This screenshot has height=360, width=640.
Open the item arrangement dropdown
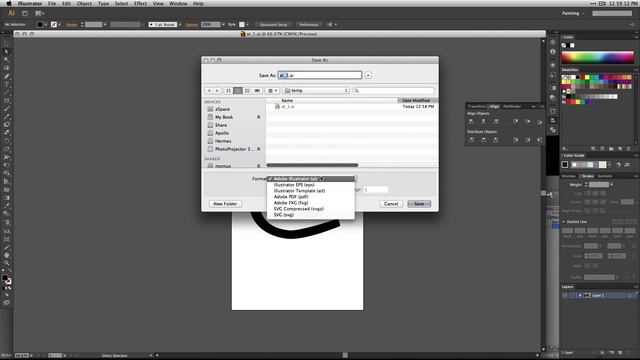(272, 91)
